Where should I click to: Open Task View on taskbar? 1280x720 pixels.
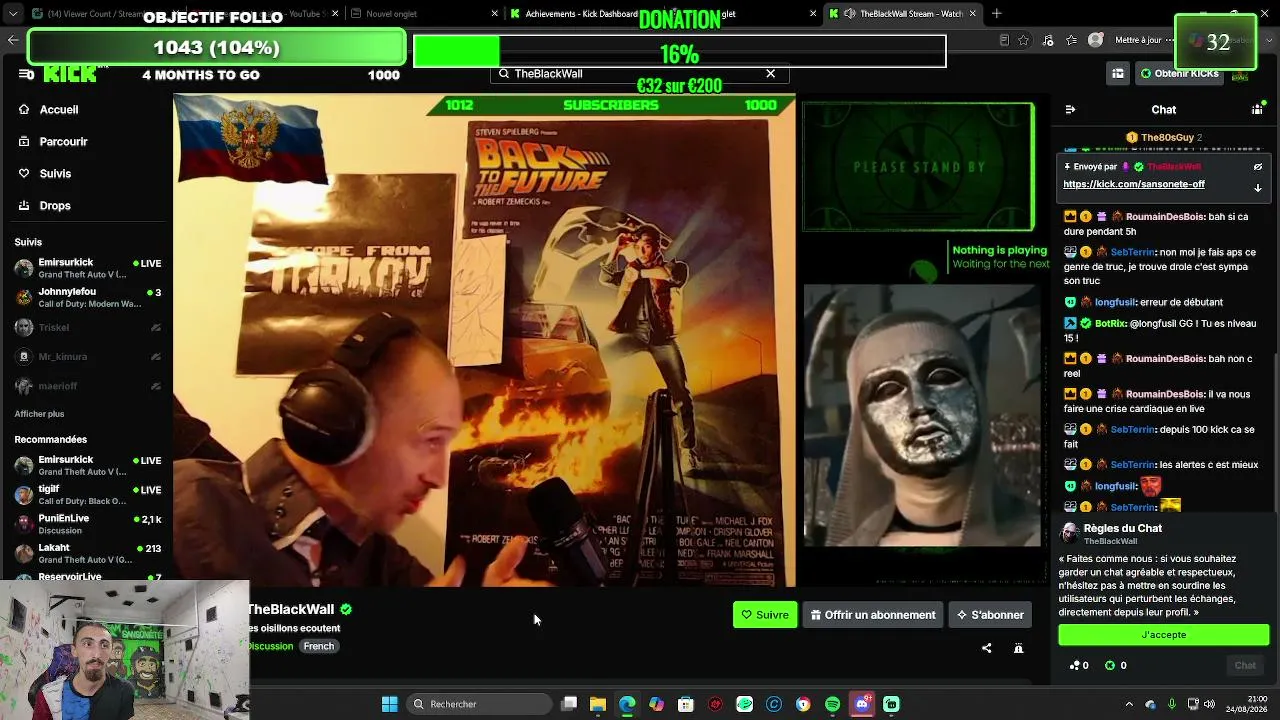[569, 704]
